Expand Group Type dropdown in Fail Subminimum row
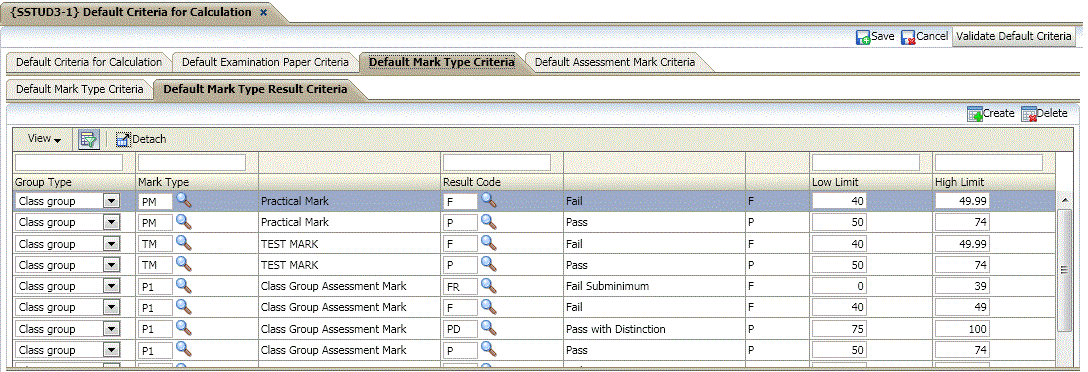1088x372 pixels. tap(111, 286)
